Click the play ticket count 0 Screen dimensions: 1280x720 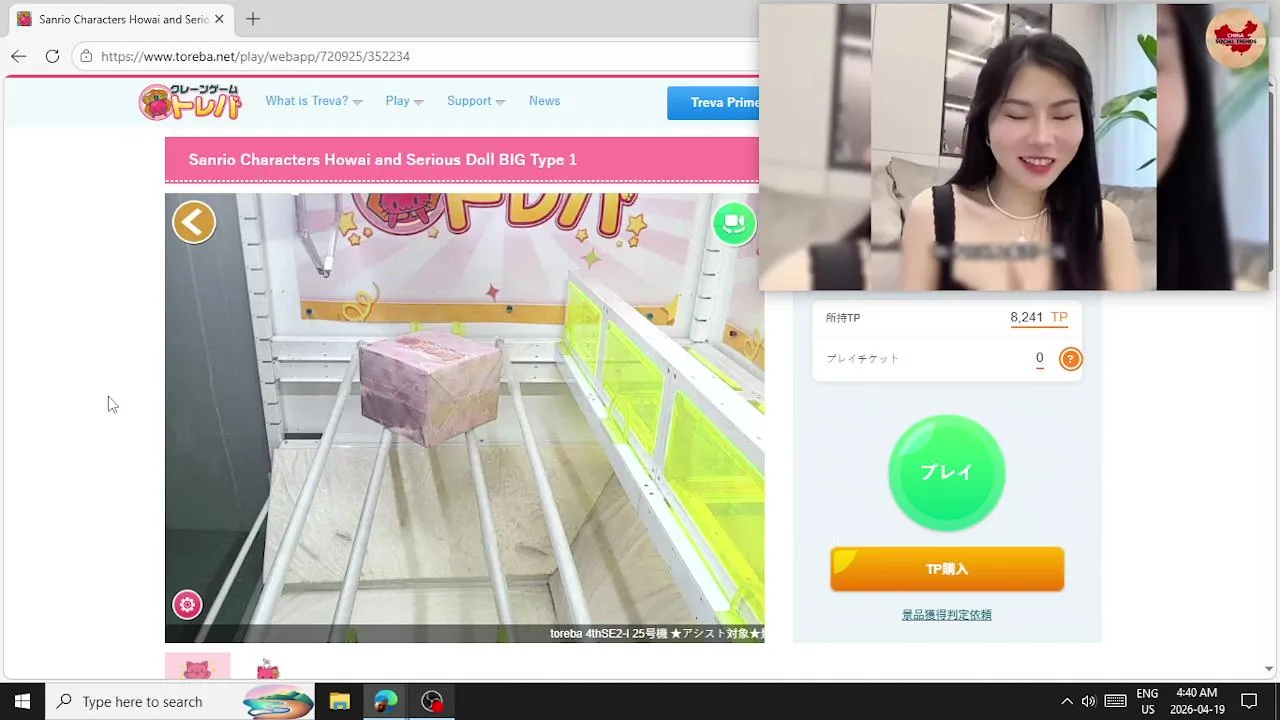[x=1039, y=358]
